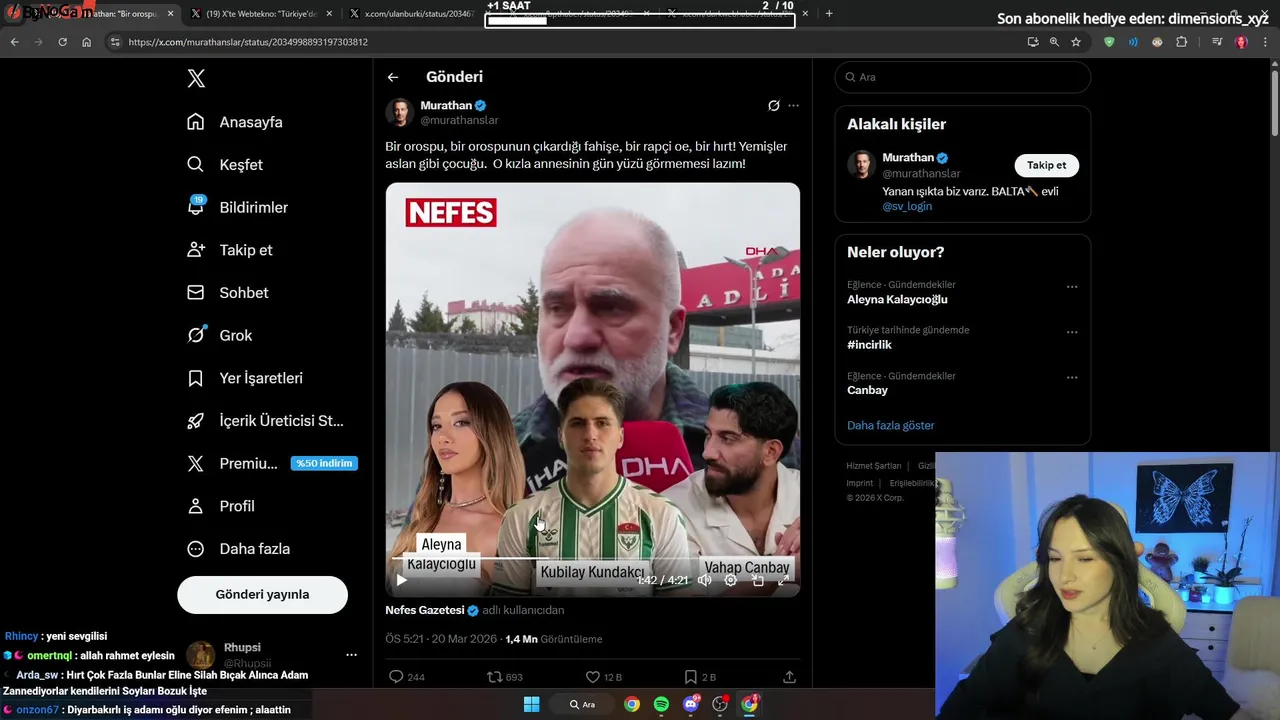Open first Chrome taskbar icon

coord(632,704)
